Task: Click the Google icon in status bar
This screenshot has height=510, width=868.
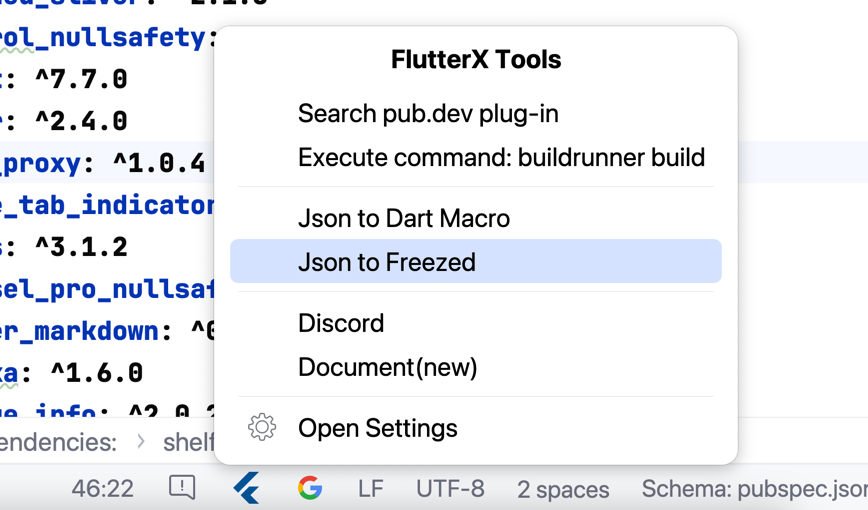Action: point(310,488)
